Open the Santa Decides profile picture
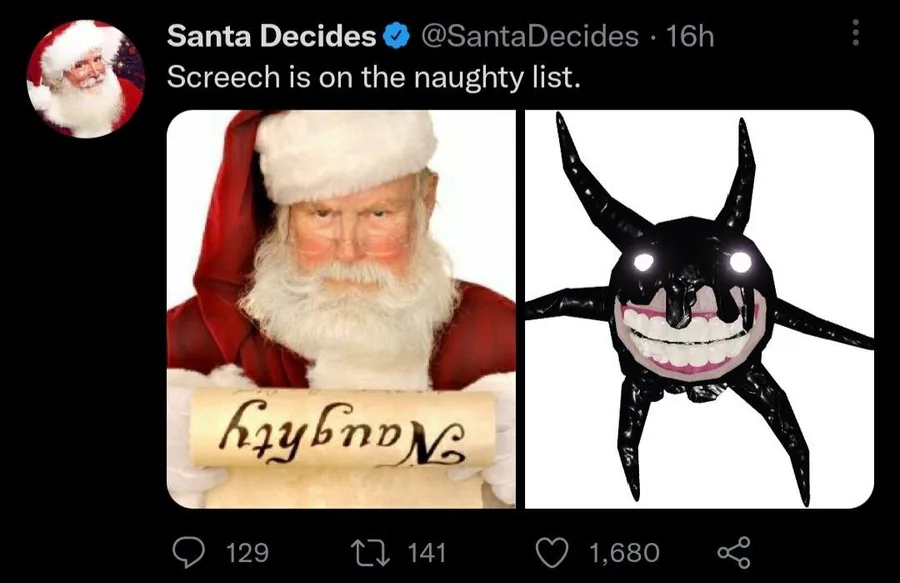 85,78
